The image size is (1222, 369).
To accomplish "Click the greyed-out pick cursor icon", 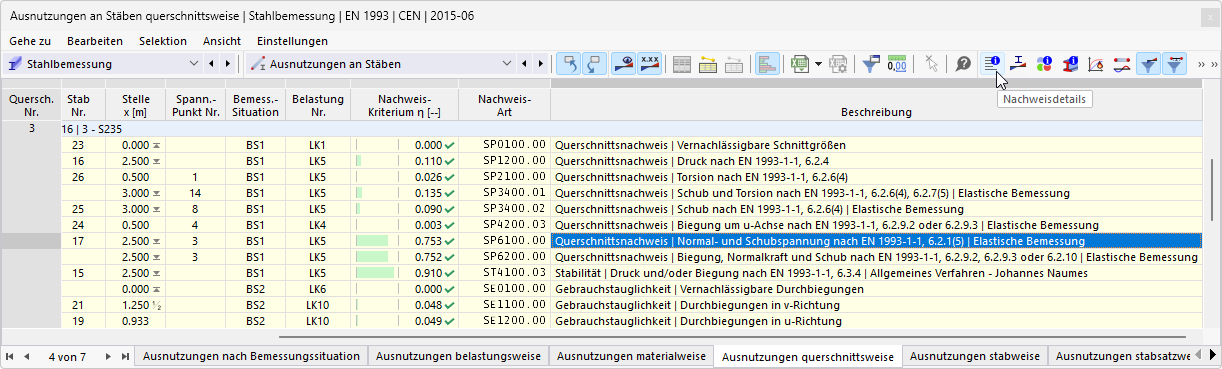I will point(931,64).
